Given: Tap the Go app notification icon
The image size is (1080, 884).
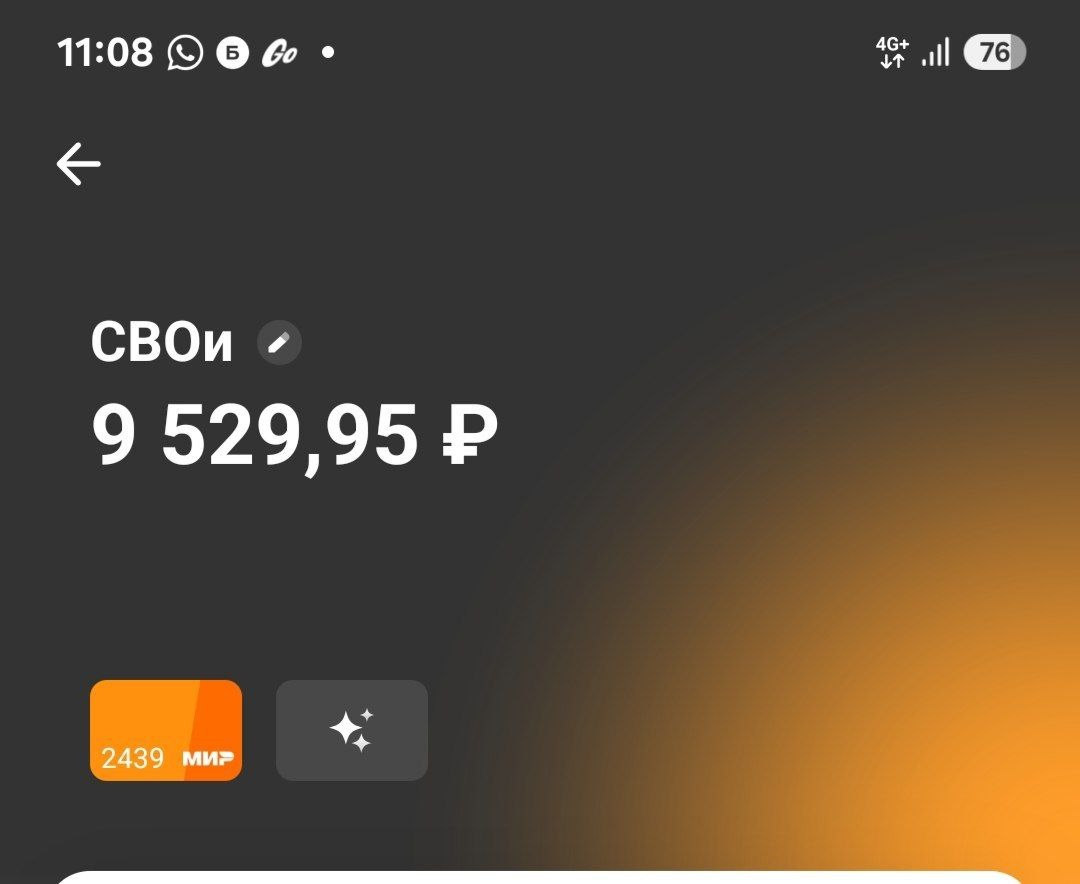Looking at the screenshot, I should click(280, 53).
